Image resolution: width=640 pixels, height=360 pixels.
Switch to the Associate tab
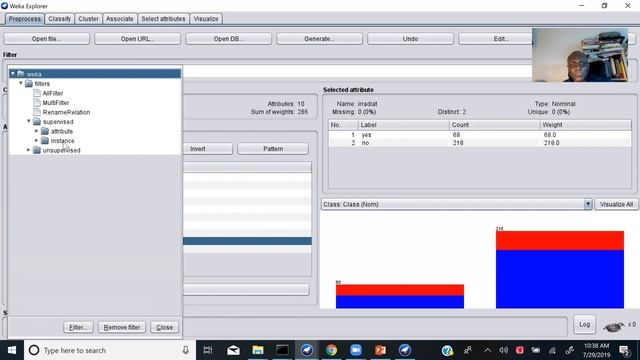(x=120, y=19)
